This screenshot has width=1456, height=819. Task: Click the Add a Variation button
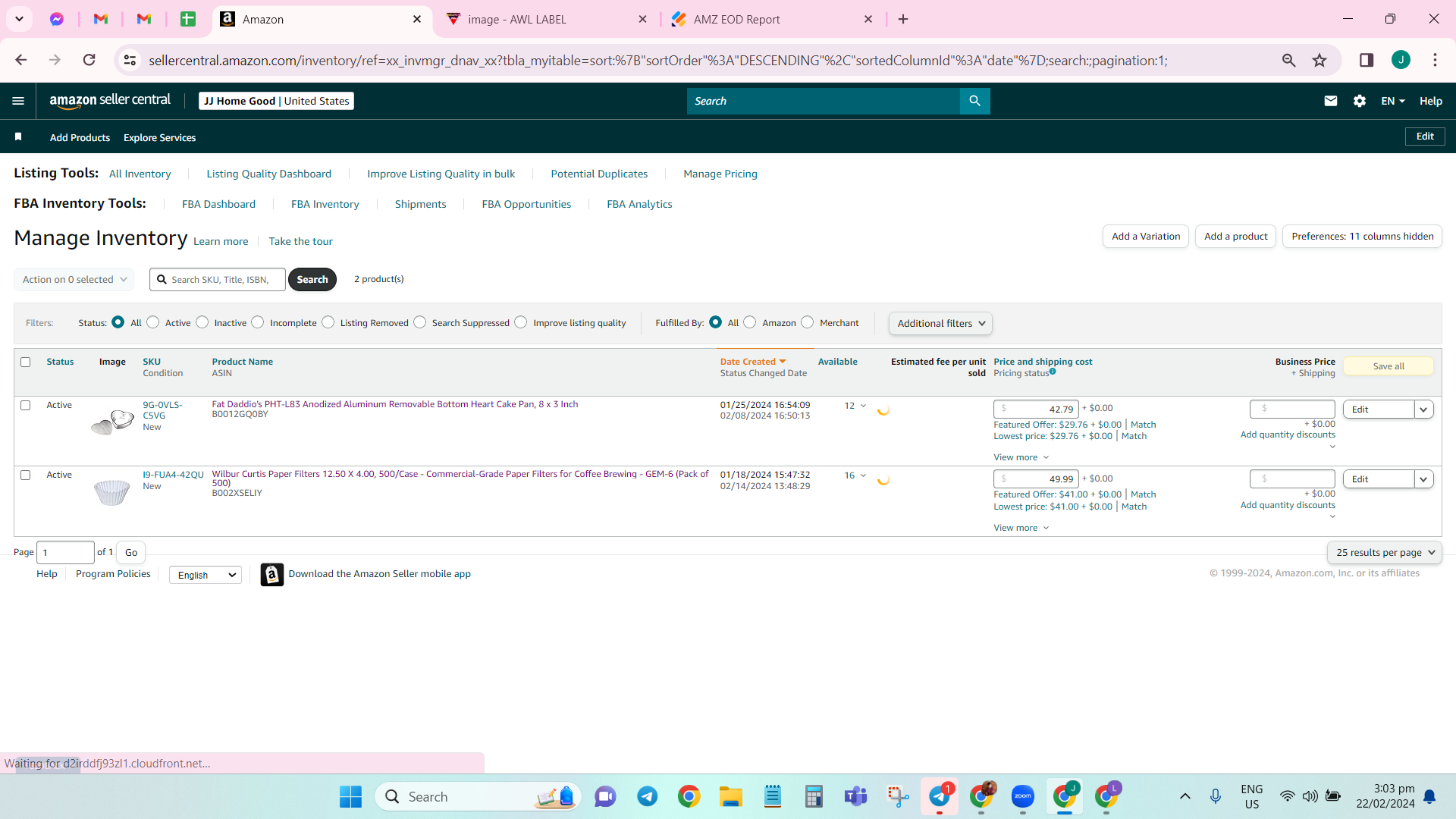[x=1146, y=237]
